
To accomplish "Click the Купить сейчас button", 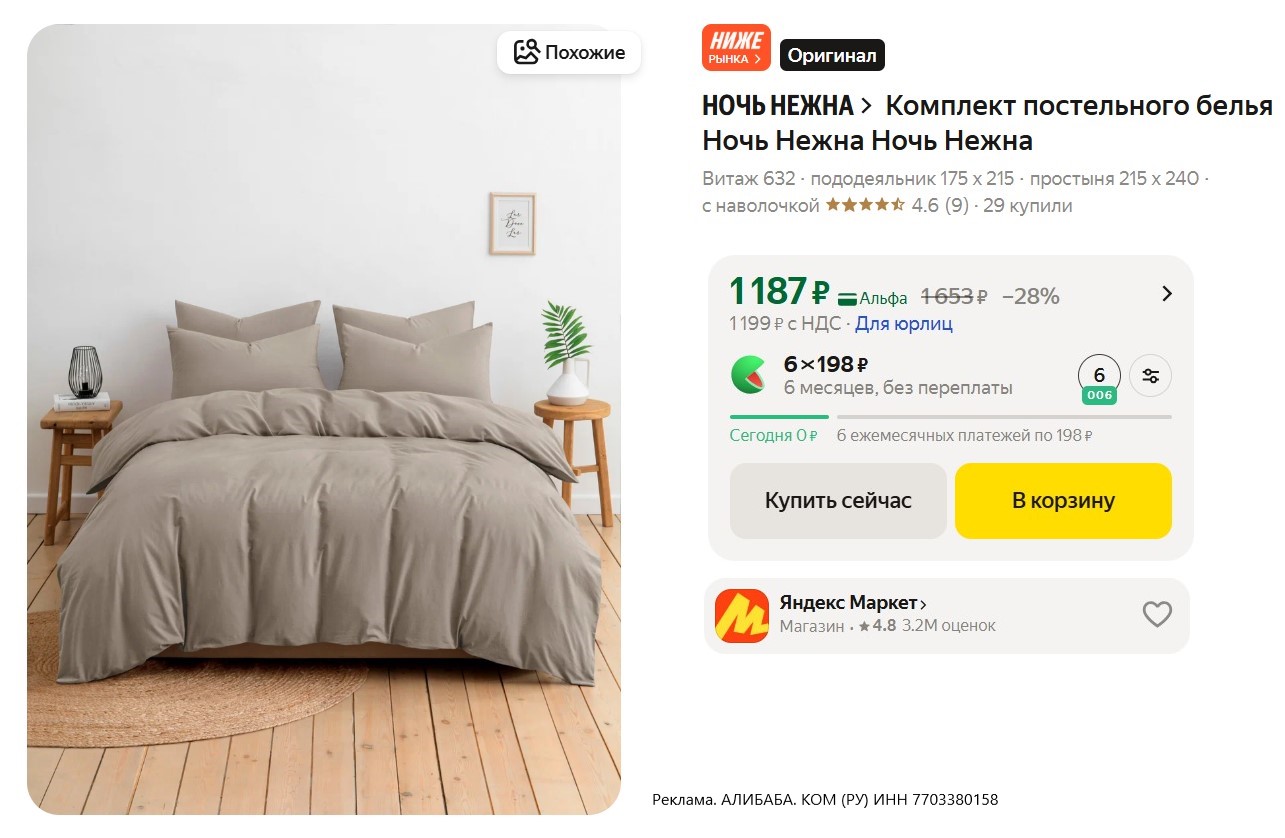I will point(838,501).
